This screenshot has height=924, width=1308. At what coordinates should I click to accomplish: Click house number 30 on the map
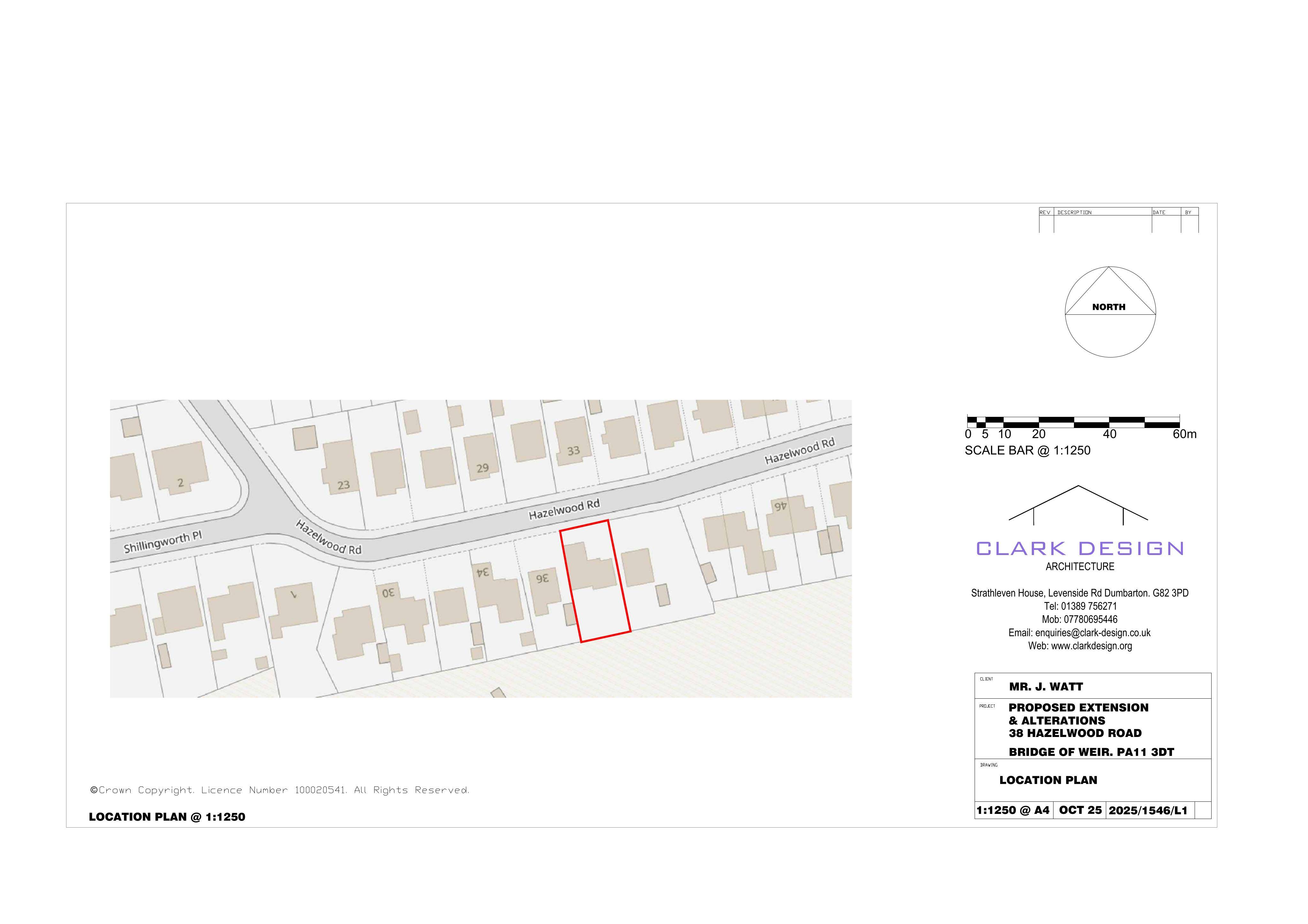(x=388, y=593)
